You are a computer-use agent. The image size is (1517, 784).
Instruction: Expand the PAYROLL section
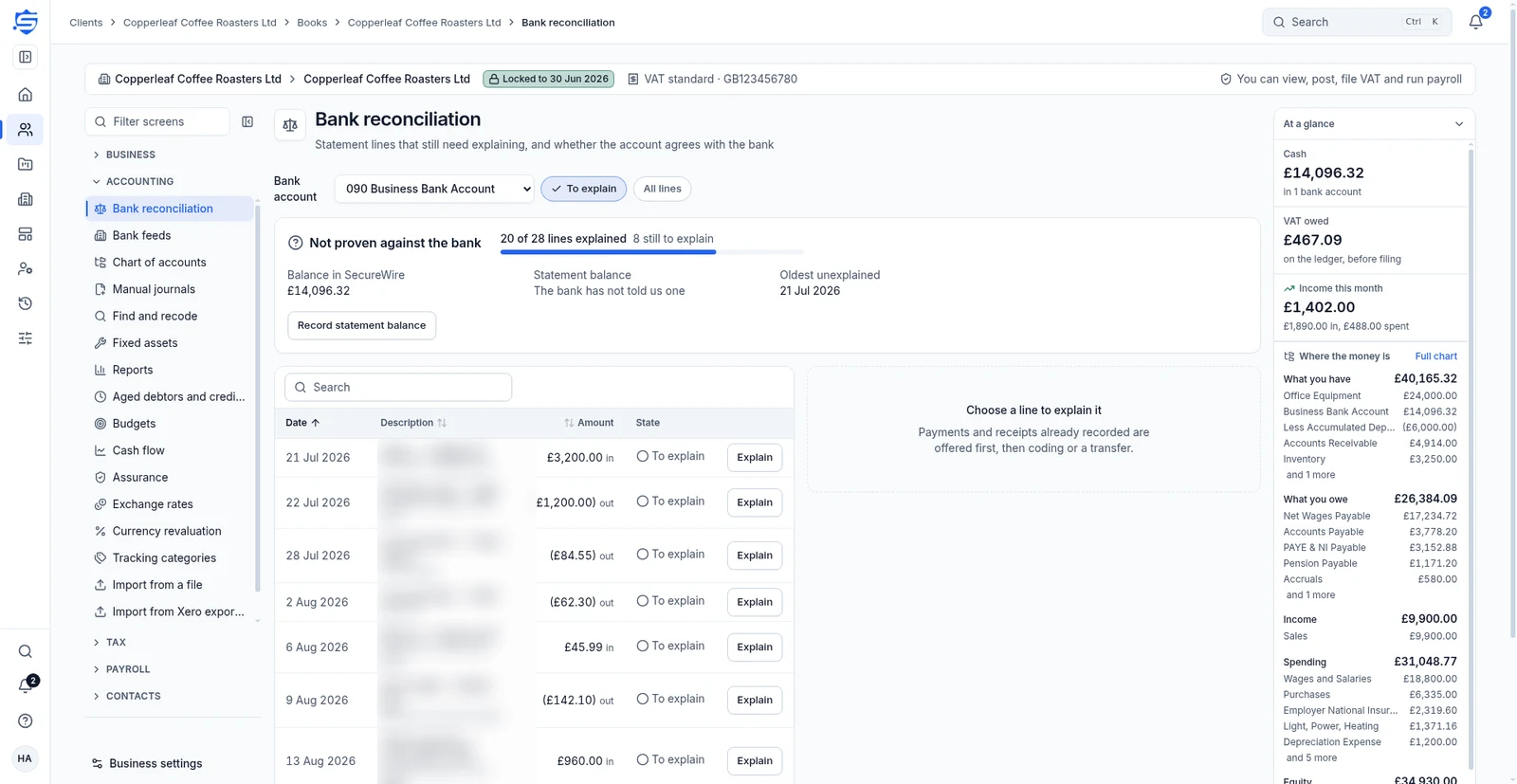click(x=121, y=669)
